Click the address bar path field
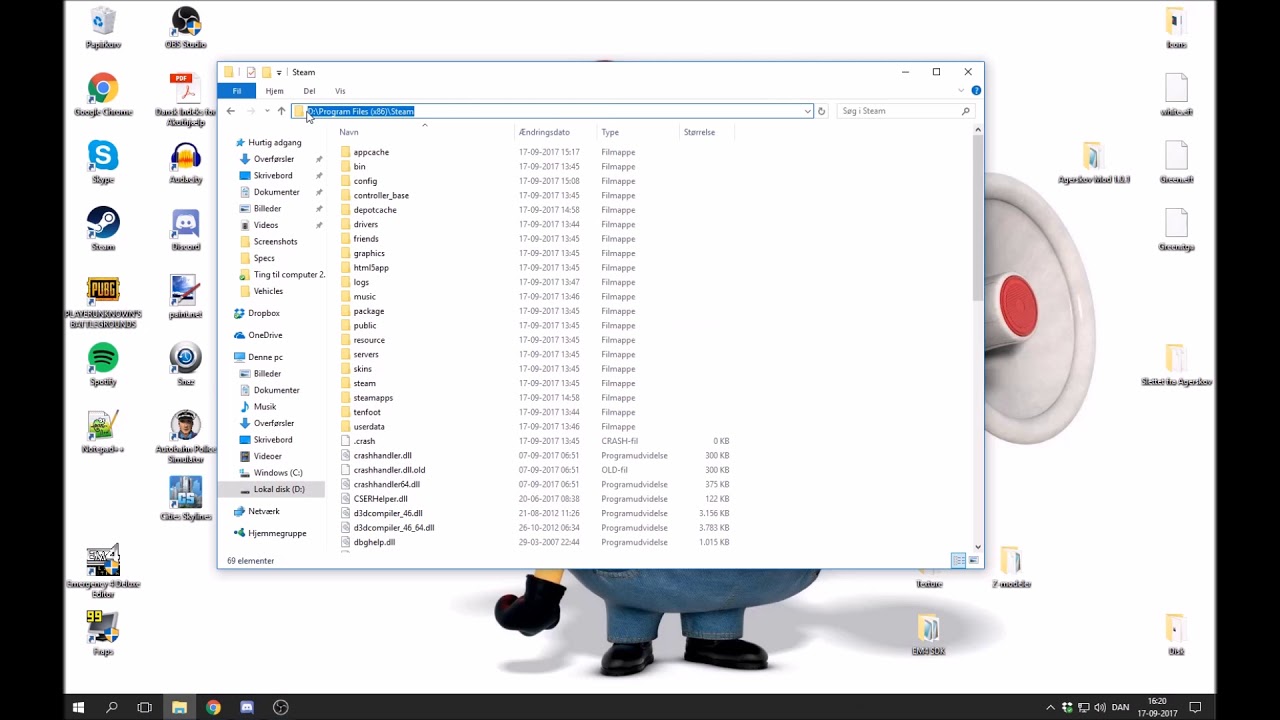 point(551,111)
